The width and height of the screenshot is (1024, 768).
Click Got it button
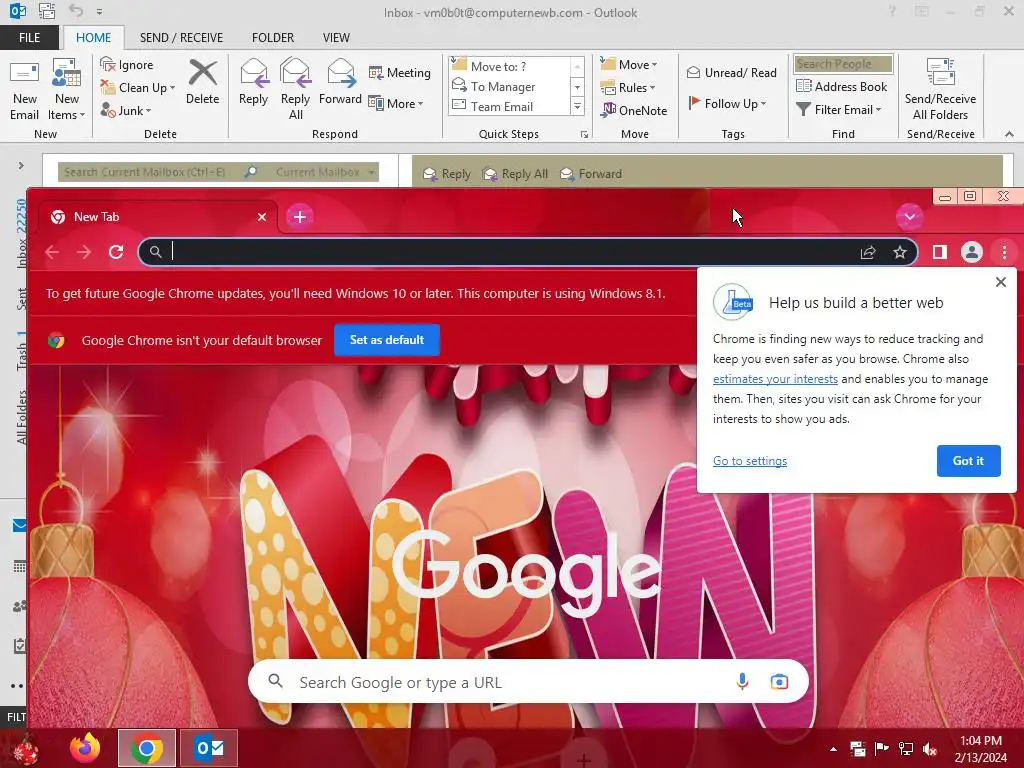point(968,461)
